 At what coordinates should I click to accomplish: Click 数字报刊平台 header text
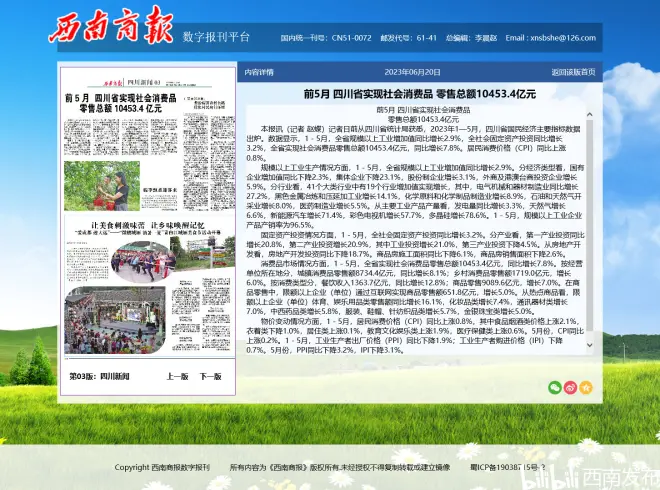click(x=216, y=37)
